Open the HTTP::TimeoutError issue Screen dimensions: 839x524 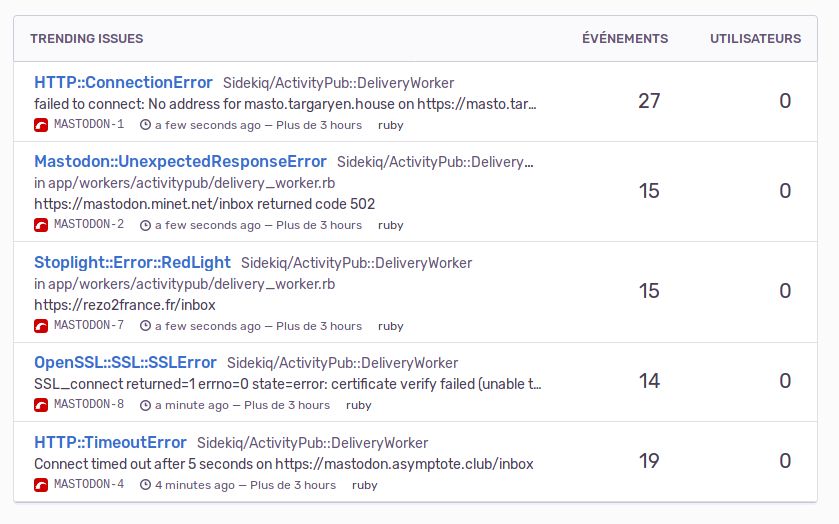point(110,443)
